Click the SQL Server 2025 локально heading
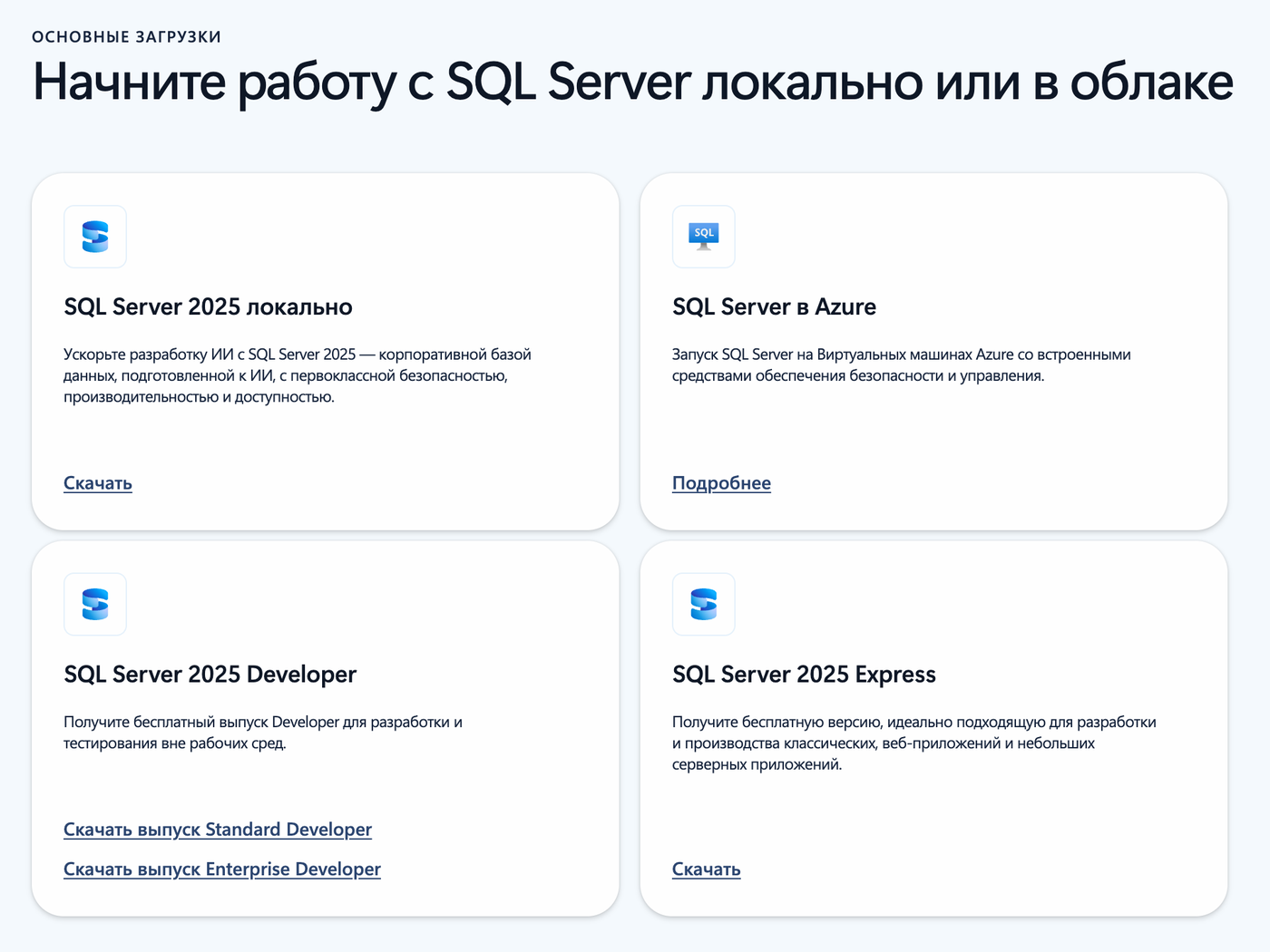 (208, 306)
